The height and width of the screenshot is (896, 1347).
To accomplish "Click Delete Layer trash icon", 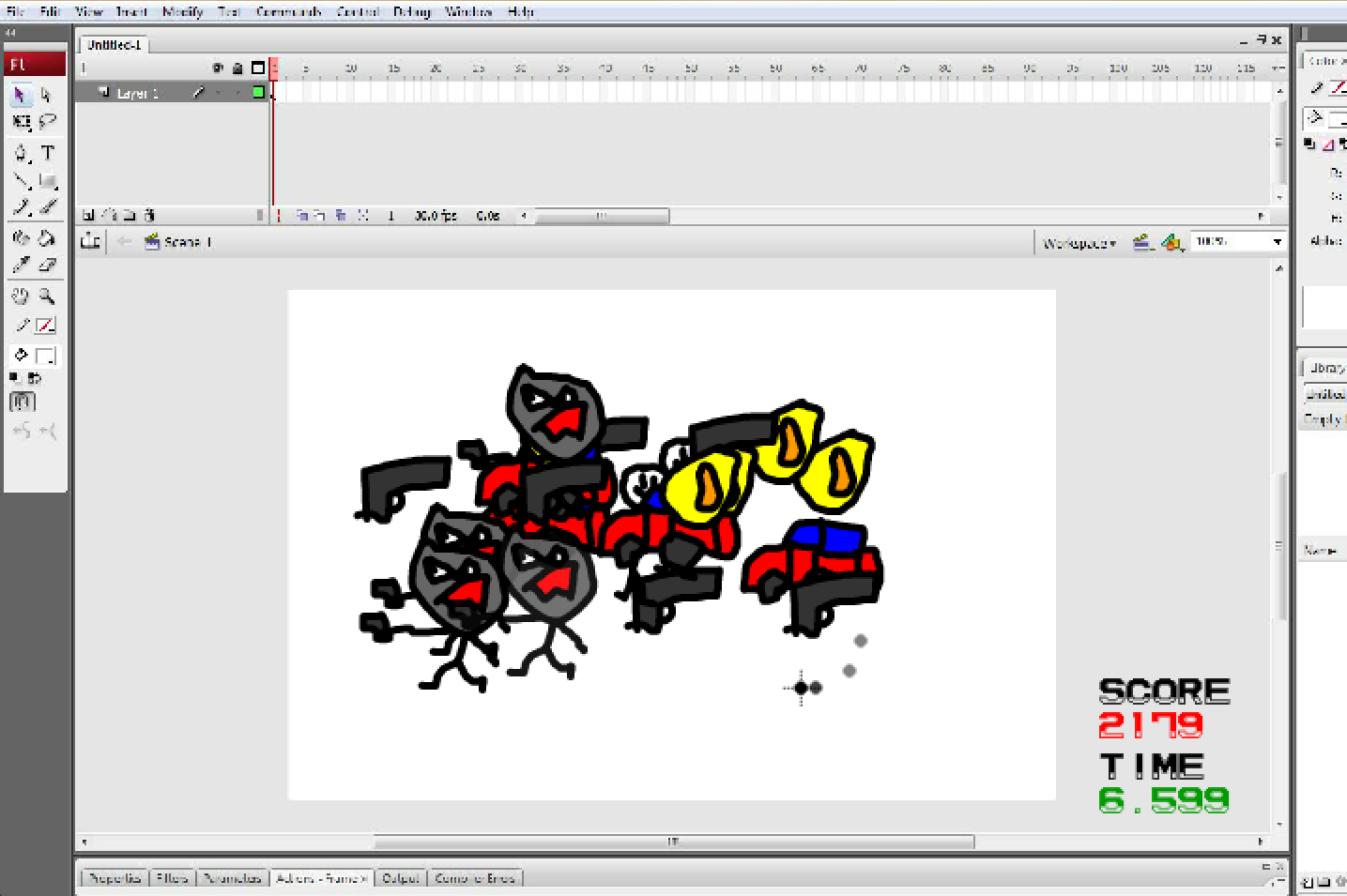I will pyautogui.click(x=150, y=216).
